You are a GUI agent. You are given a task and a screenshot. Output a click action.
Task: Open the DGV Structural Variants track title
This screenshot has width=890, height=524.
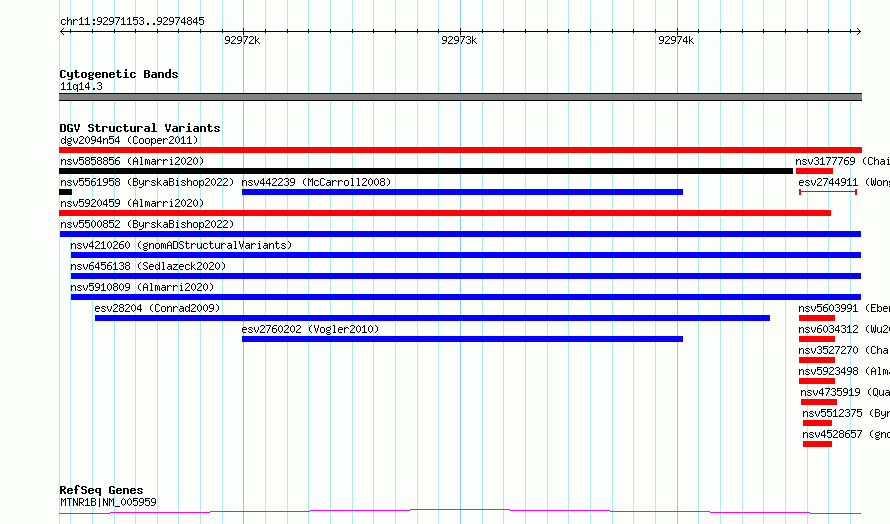click(x=140, y=128)
